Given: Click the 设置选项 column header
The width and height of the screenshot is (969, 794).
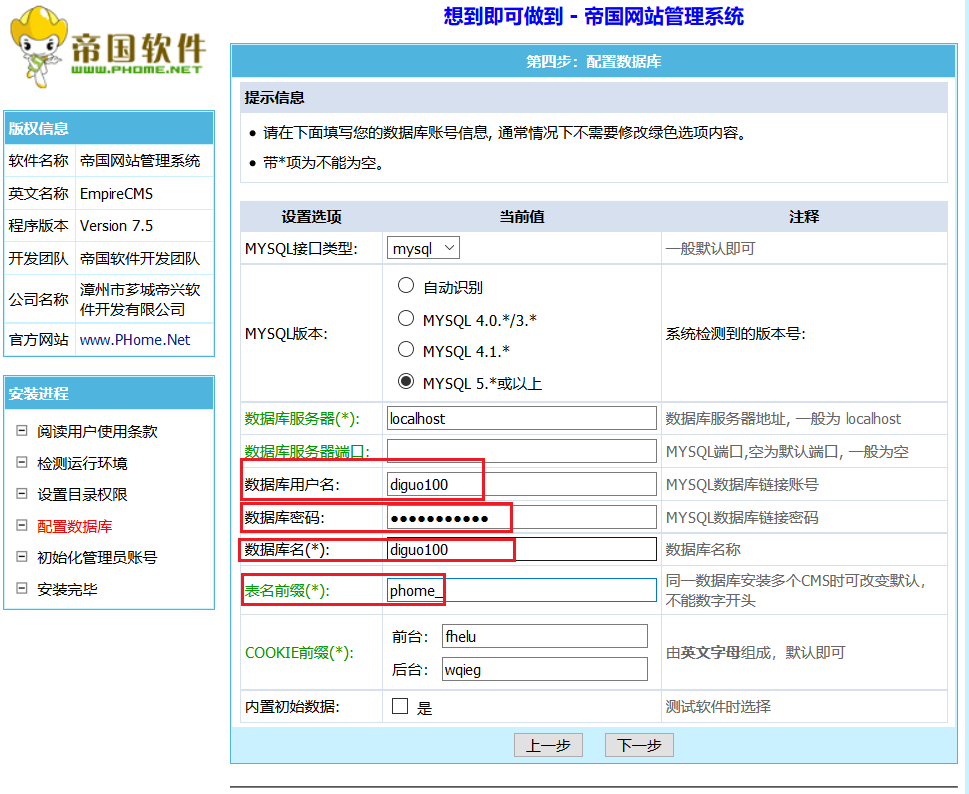Looking at the screenshot, I should tap(311, 216).
